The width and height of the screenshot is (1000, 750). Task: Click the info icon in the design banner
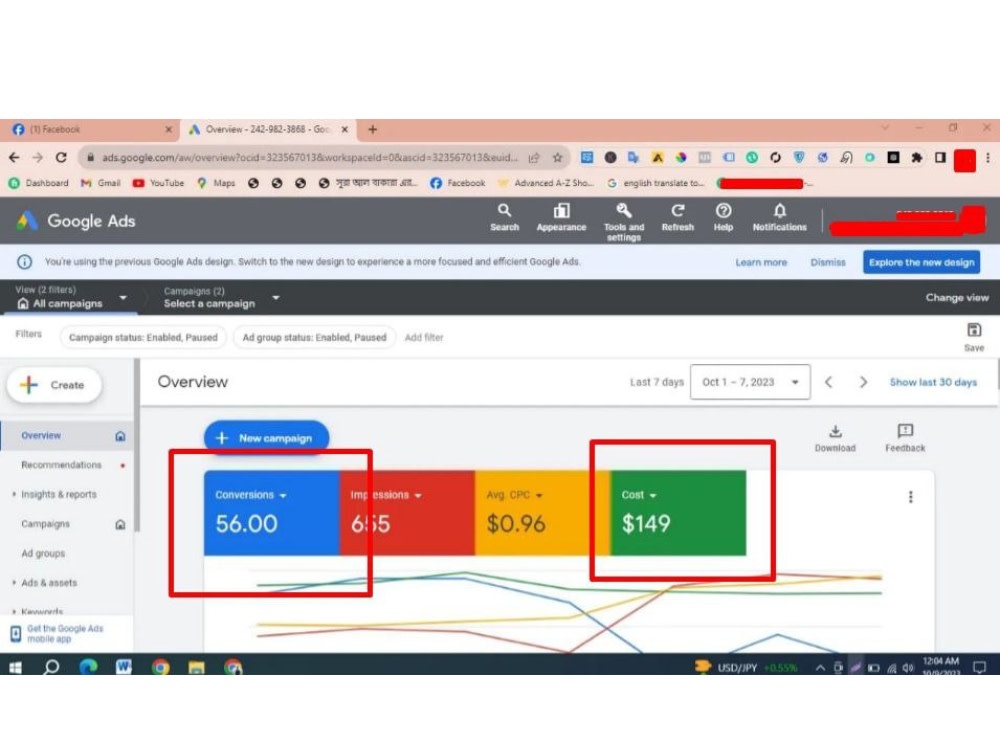(24, 262)
